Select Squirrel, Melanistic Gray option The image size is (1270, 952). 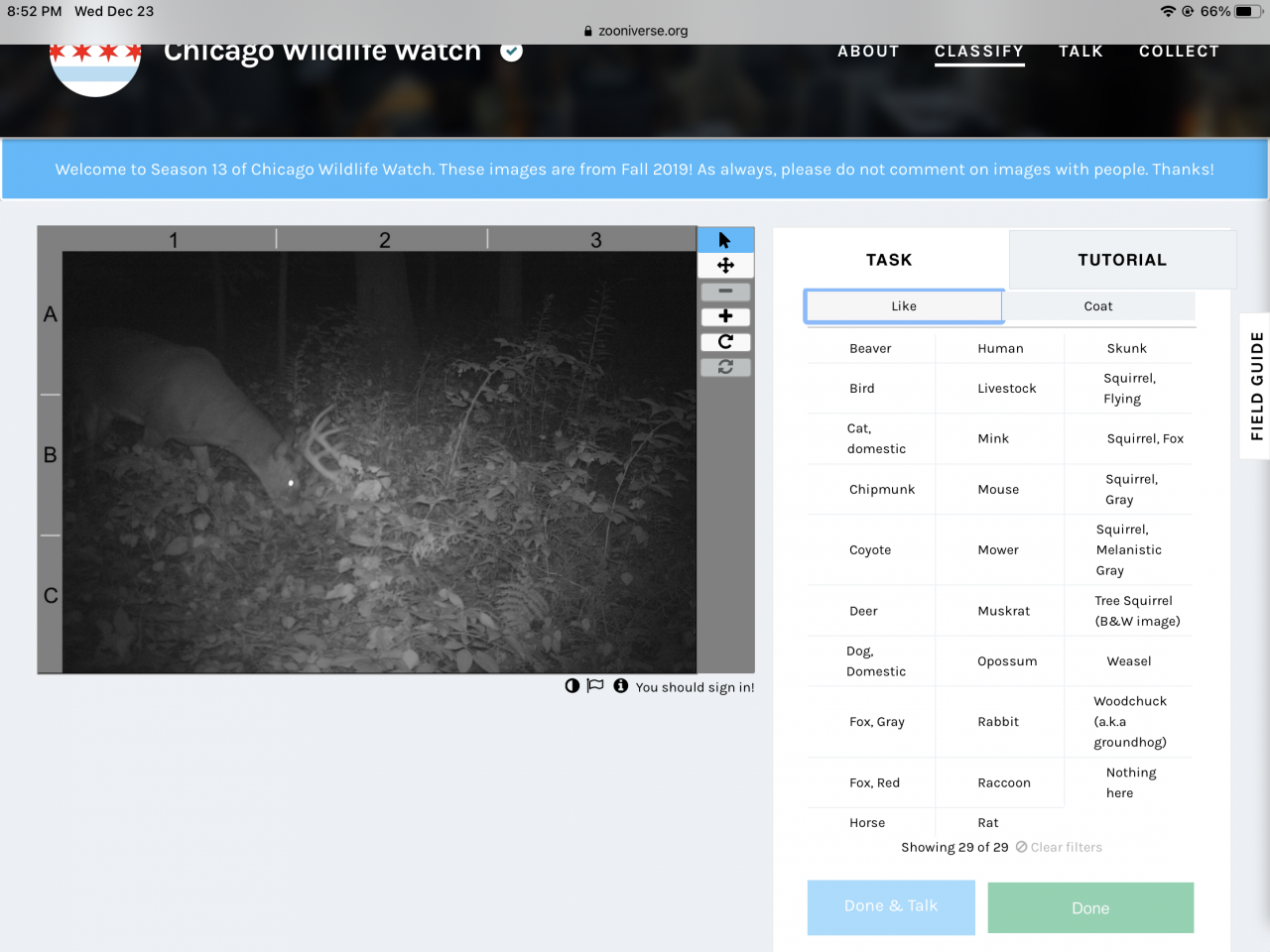click(x=1129, y=550)
